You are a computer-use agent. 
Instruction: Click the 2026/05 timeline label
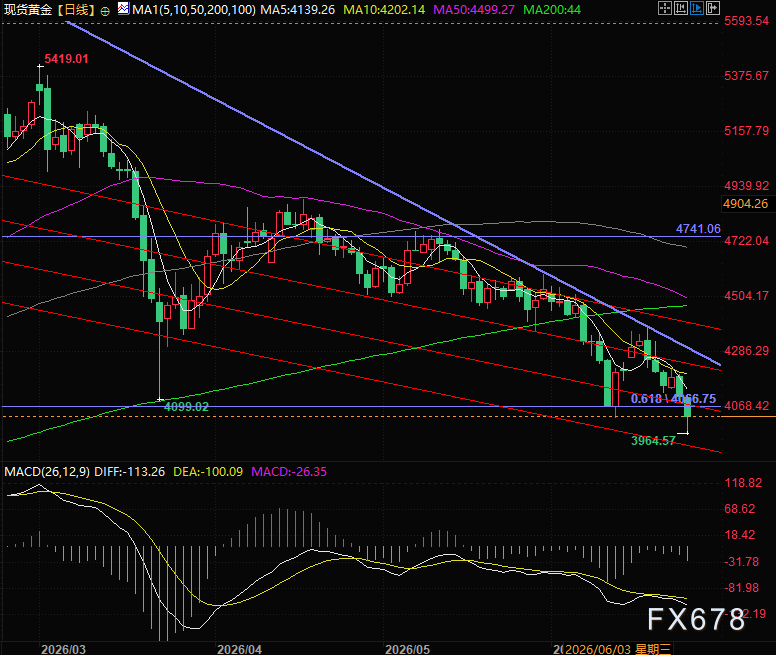click(408, 649)
